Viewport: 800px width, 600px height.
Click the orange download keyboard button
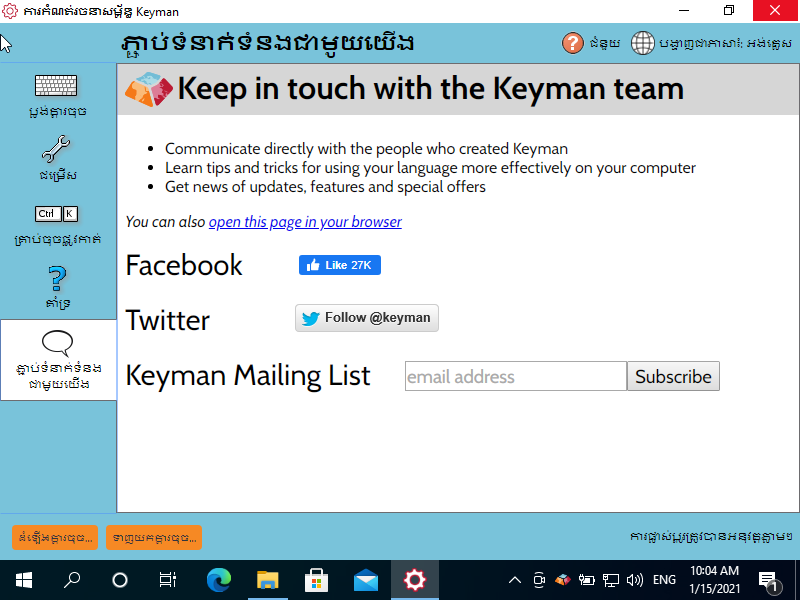point(154,537)
